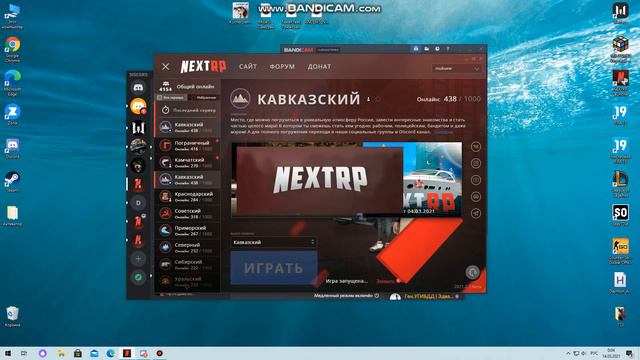The image size is (640, 360).
Task: Select the Пограничный server
Action: 187,145
